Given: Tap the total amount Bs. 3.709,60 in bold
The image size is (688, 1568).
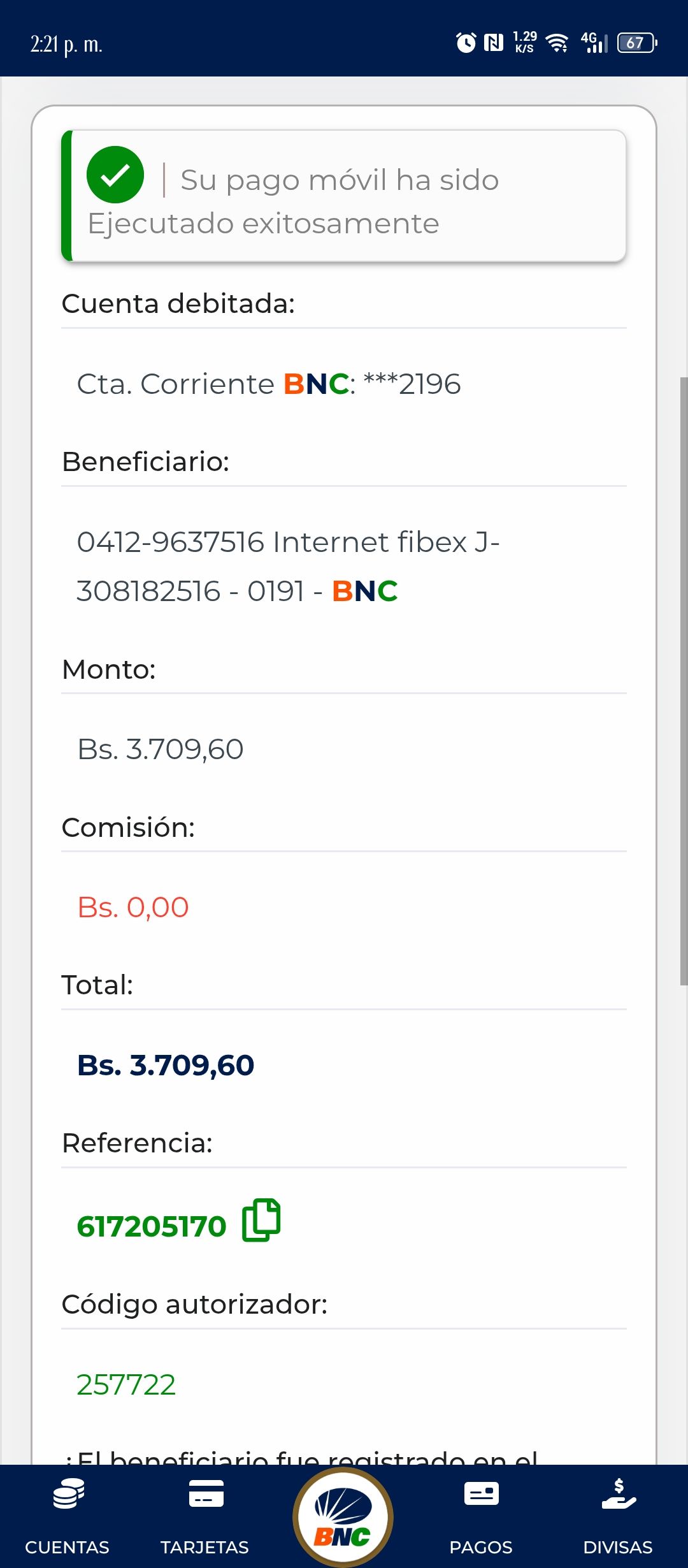Looking at the screenshot, I should [166, 1065].
